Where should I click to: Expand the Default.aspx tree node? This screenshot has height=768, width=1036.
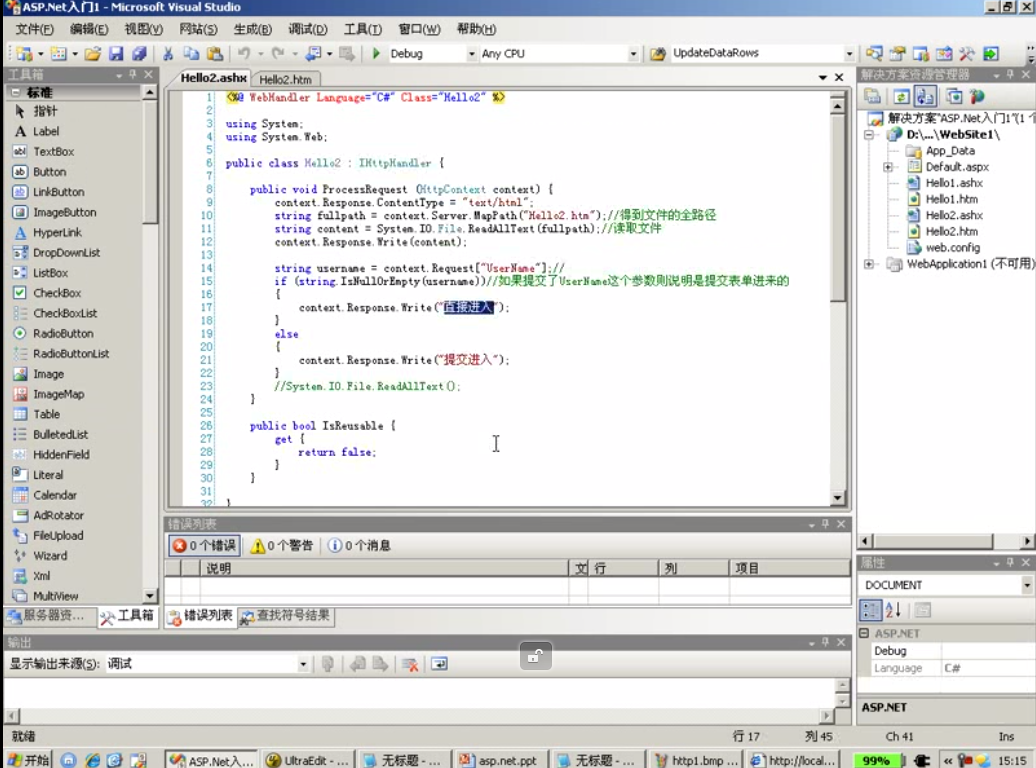point(888,167)
